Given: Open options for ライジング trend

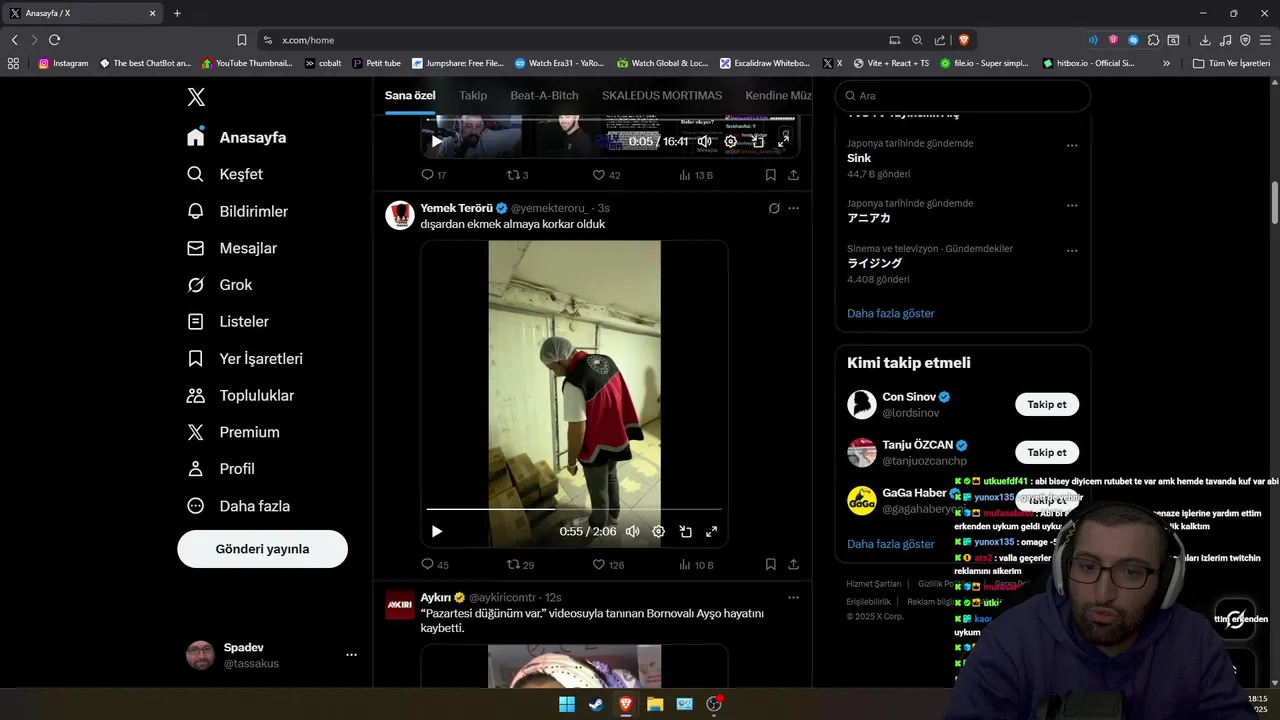Looking at the screenshot, I should click(1072, 250).
